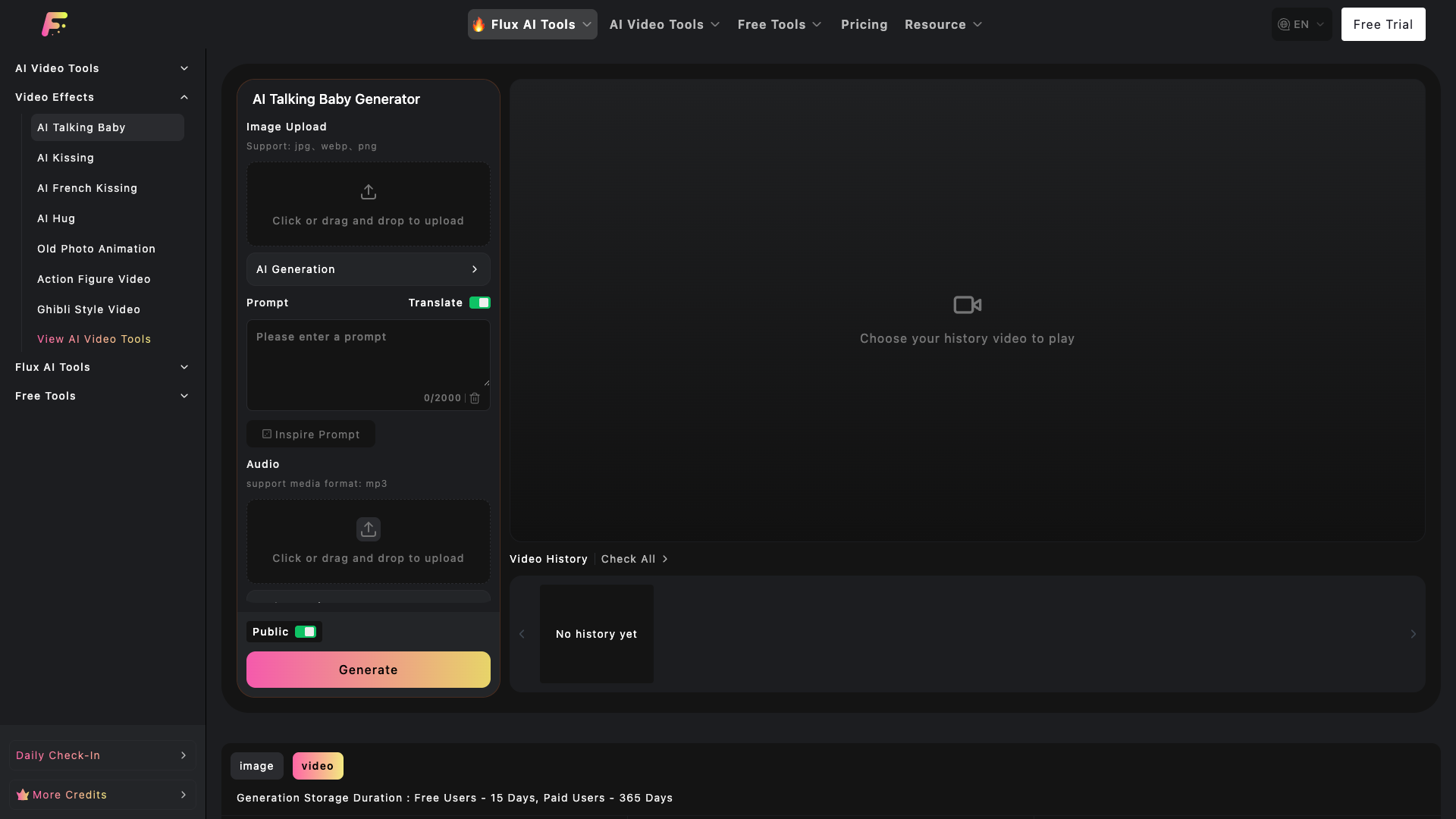Click 'support media format: mp3' text
1456x819 pixels.
(x=317, y=484)
